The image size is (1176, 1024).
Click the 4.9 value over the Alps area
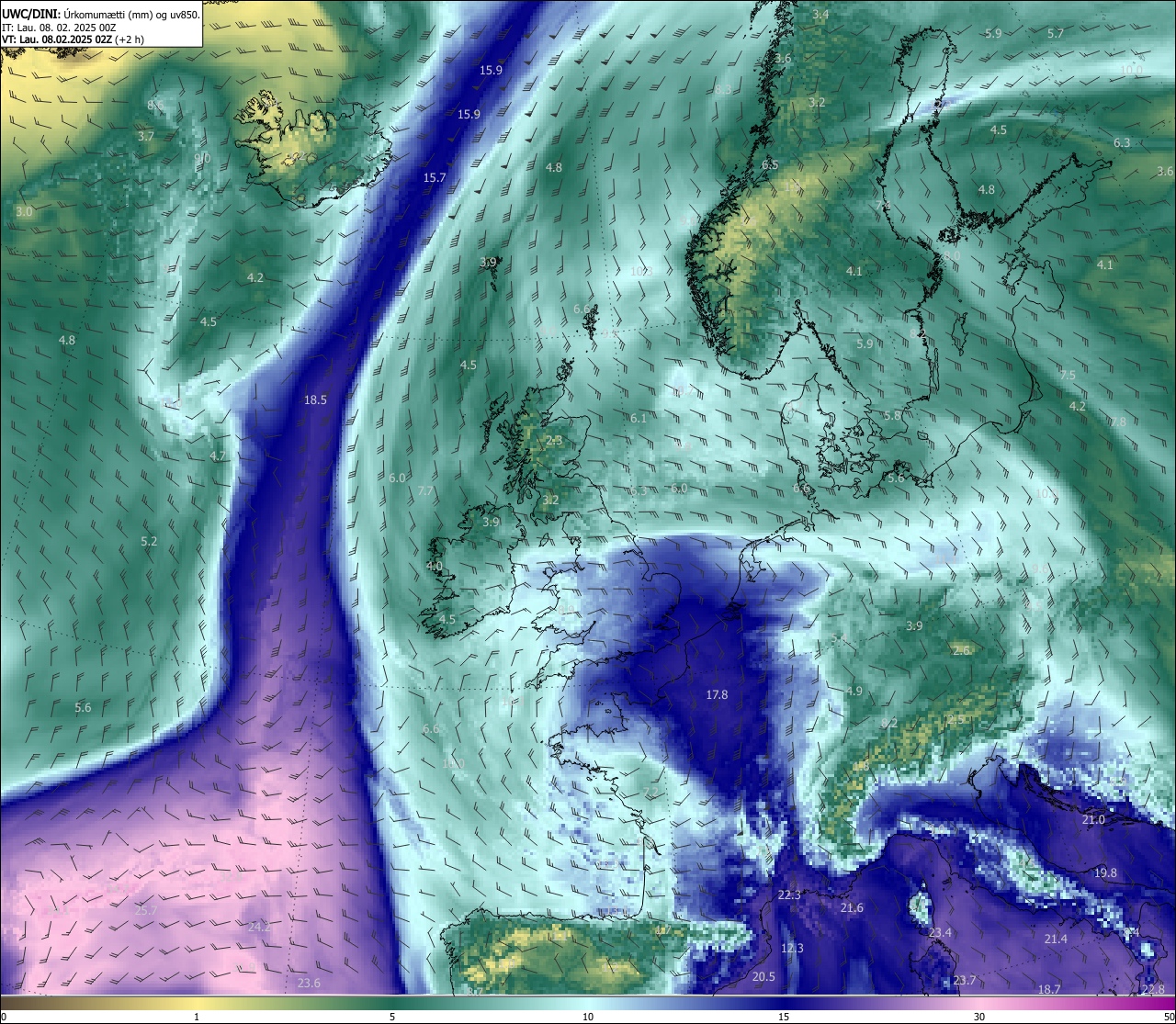[854, 691]
